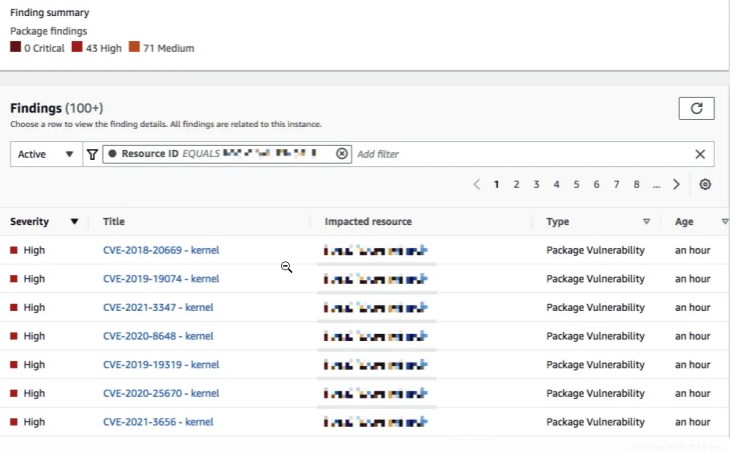This screenshot has height=457, width=740.
Task: Remove the Resource ID filter chip
Action: pos(342,154)
